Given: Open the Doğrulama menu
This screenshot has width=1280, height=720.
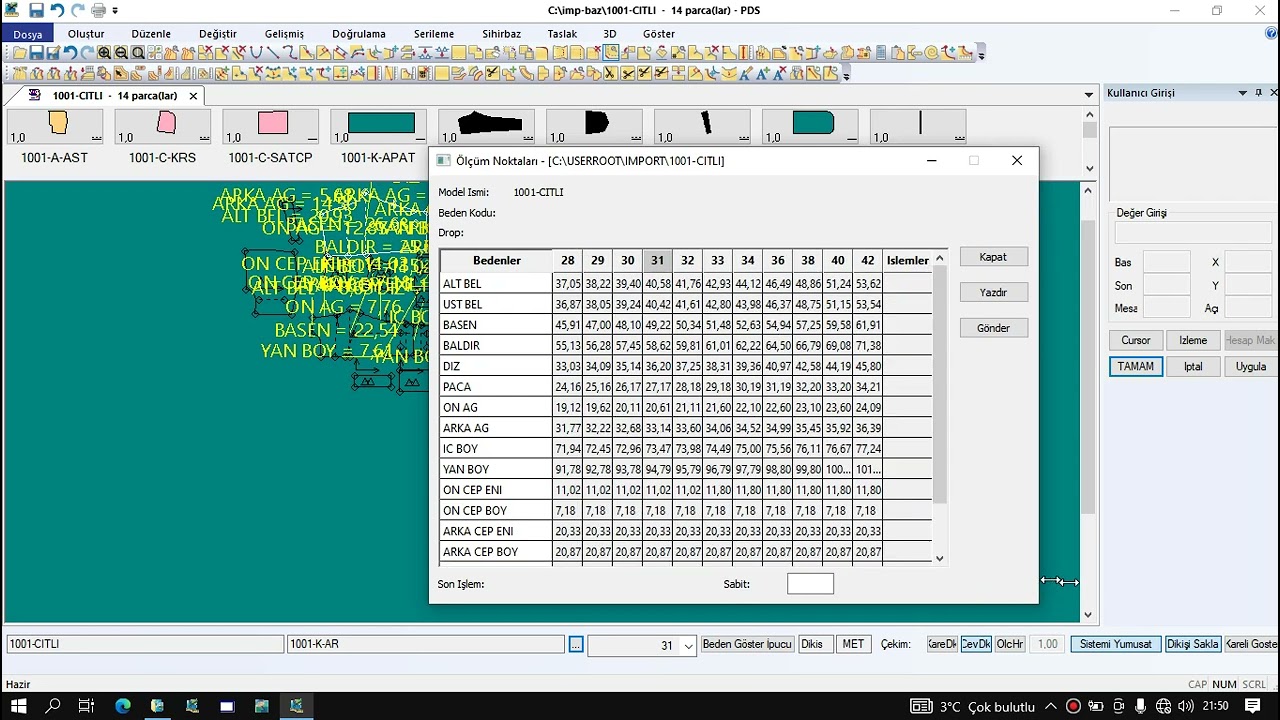Looking at the screenshot, I should click(x=358, y=34).
